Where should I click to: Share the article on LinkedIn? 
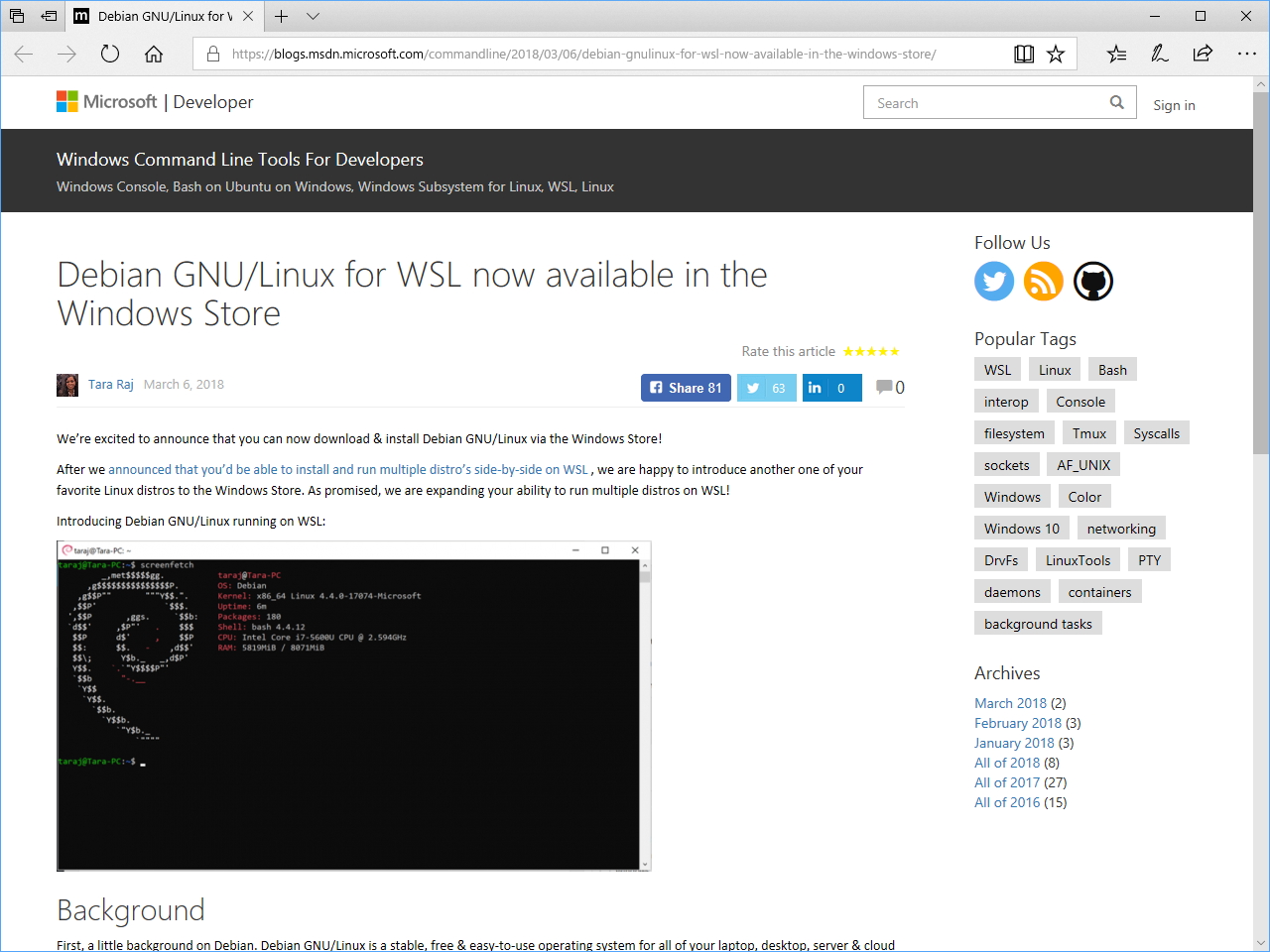tap(831, 388)
